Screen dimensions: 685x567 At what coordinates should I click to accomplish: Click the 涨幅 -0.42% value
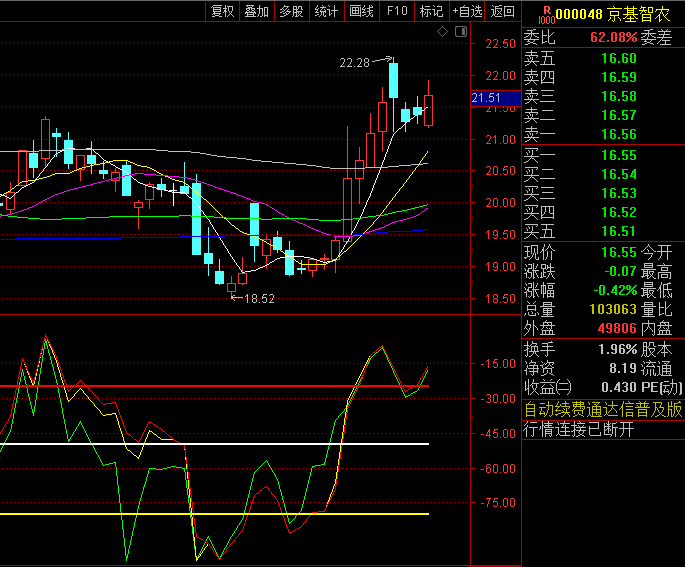(615, 290)
